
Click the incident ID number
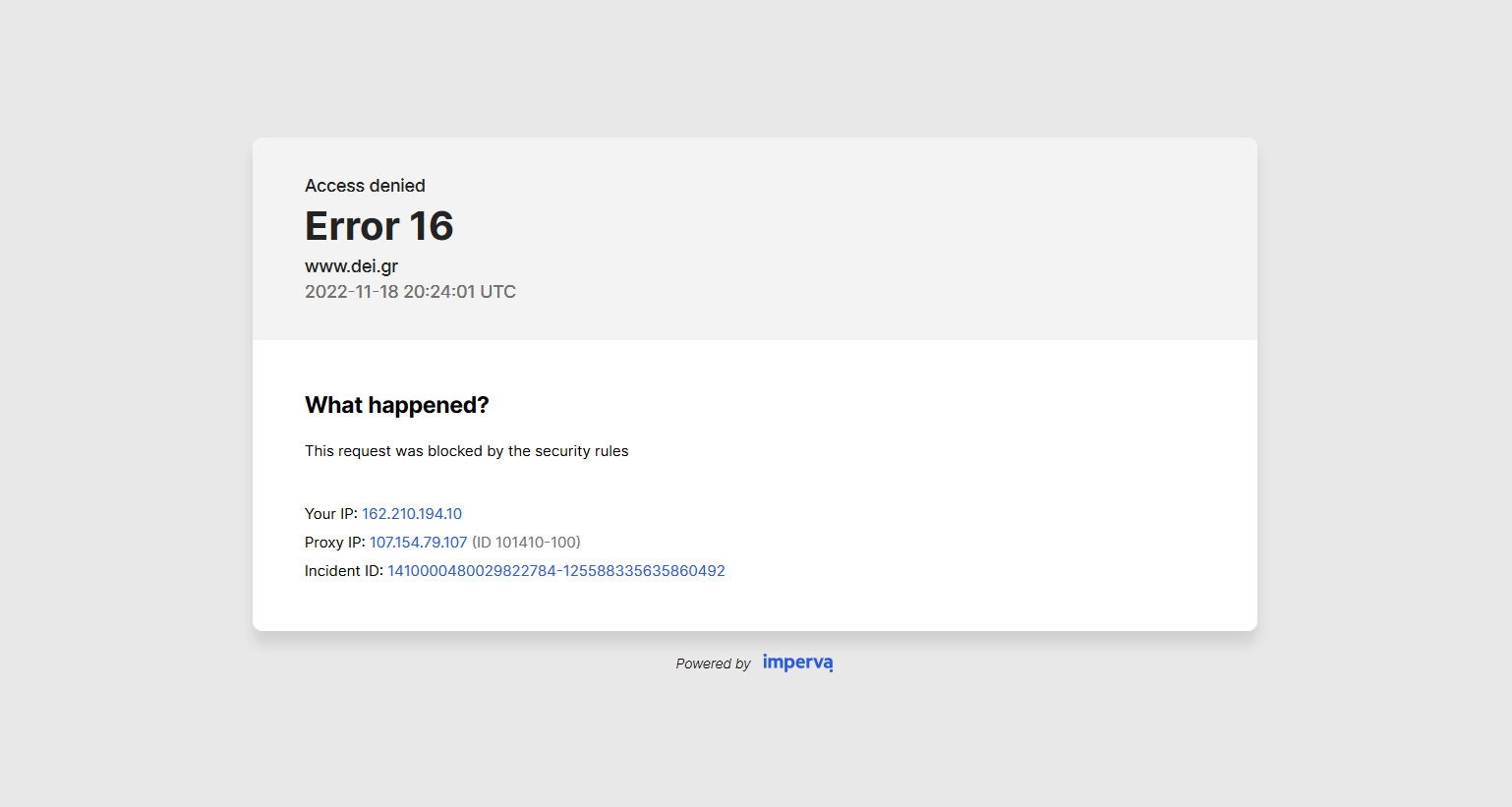556,571
